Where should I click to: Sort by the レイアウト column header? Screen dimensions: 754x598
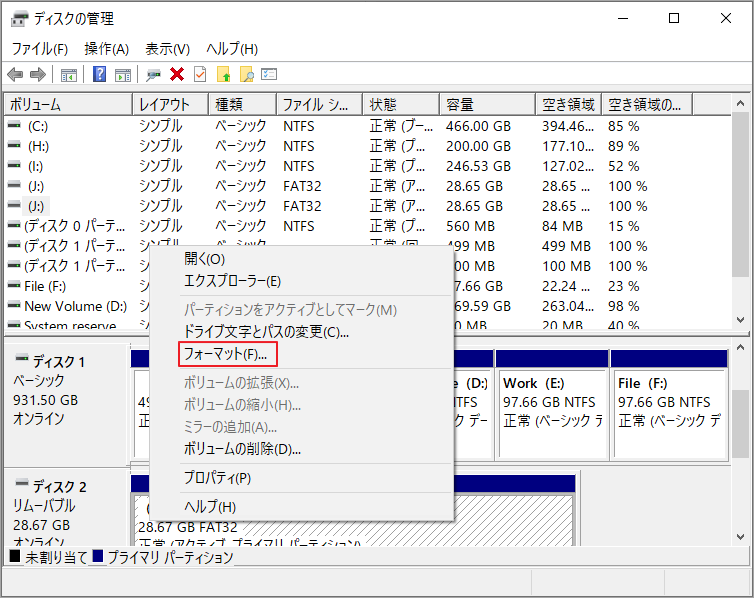pyautogui.click(x=171, y=104)
